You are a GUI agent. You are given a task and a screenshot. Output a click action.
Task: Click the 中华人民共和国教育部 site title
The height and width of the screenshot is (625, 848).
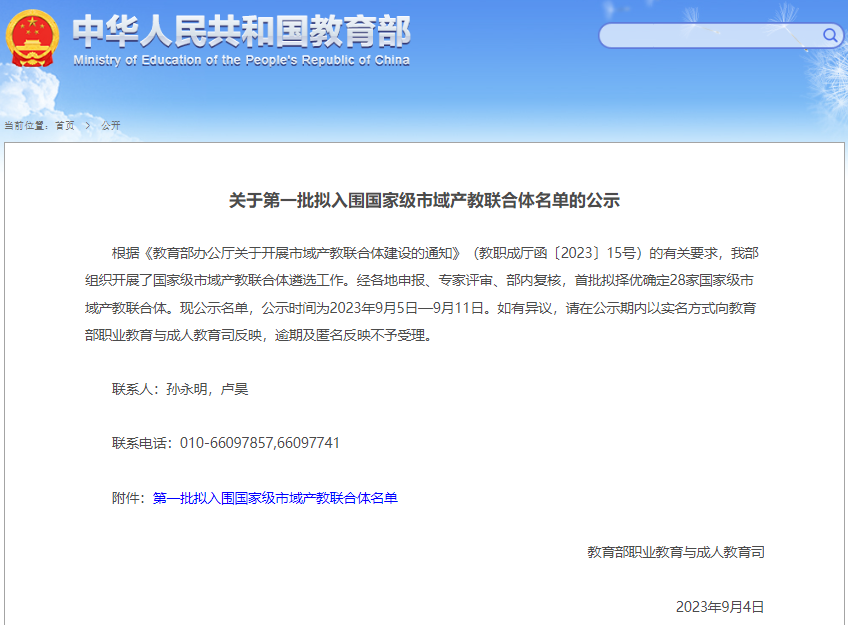coord(242,30)
